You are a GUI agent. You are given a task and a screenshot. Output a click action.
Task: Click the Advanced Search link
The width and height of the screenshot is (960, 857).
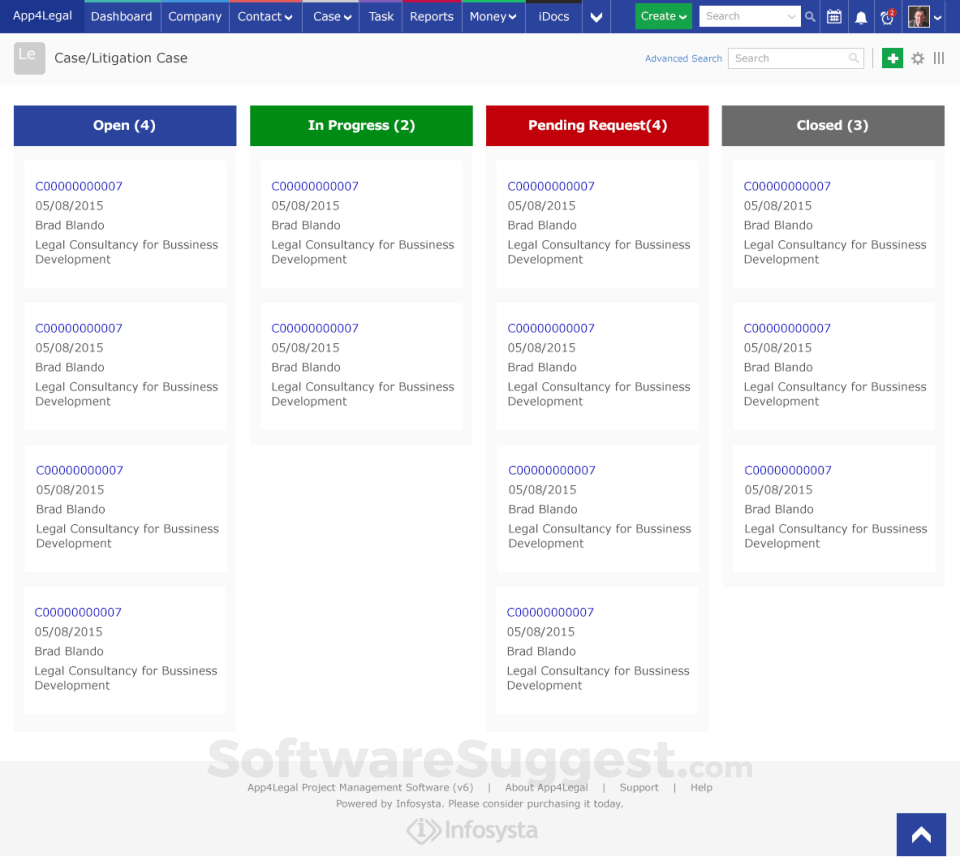[x=683, y=59]
